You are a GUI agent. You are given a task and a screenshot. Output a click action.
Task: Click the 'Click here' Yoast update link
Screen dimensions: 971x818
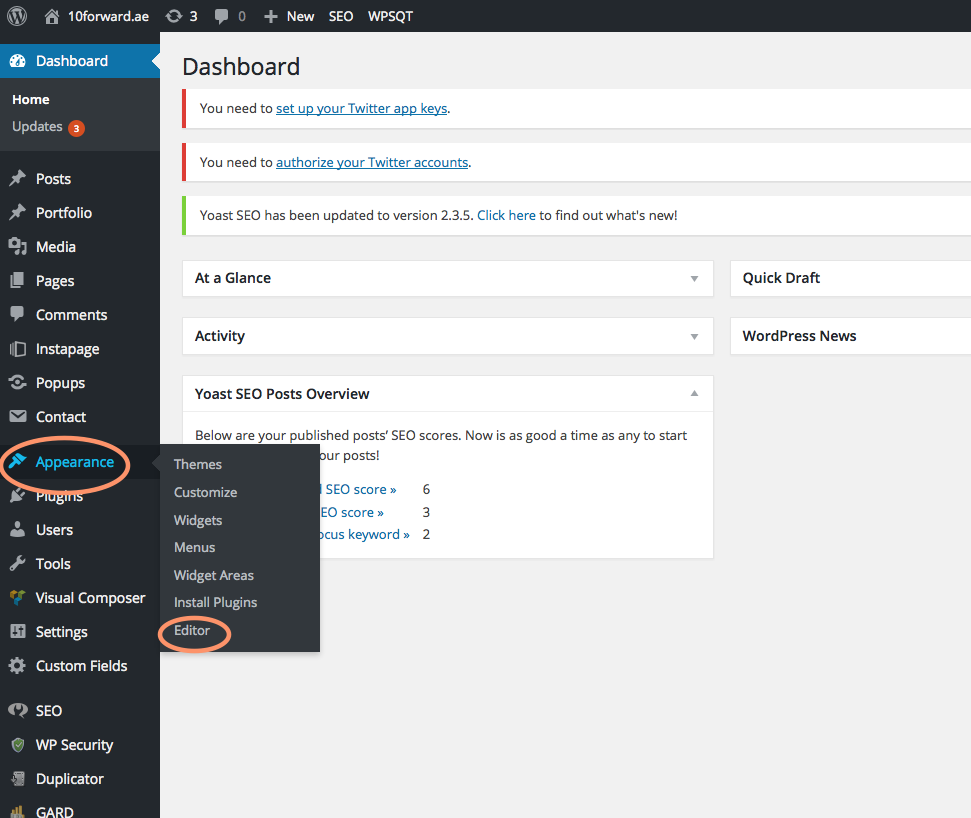pyautogui.click(x=506, y=215)
